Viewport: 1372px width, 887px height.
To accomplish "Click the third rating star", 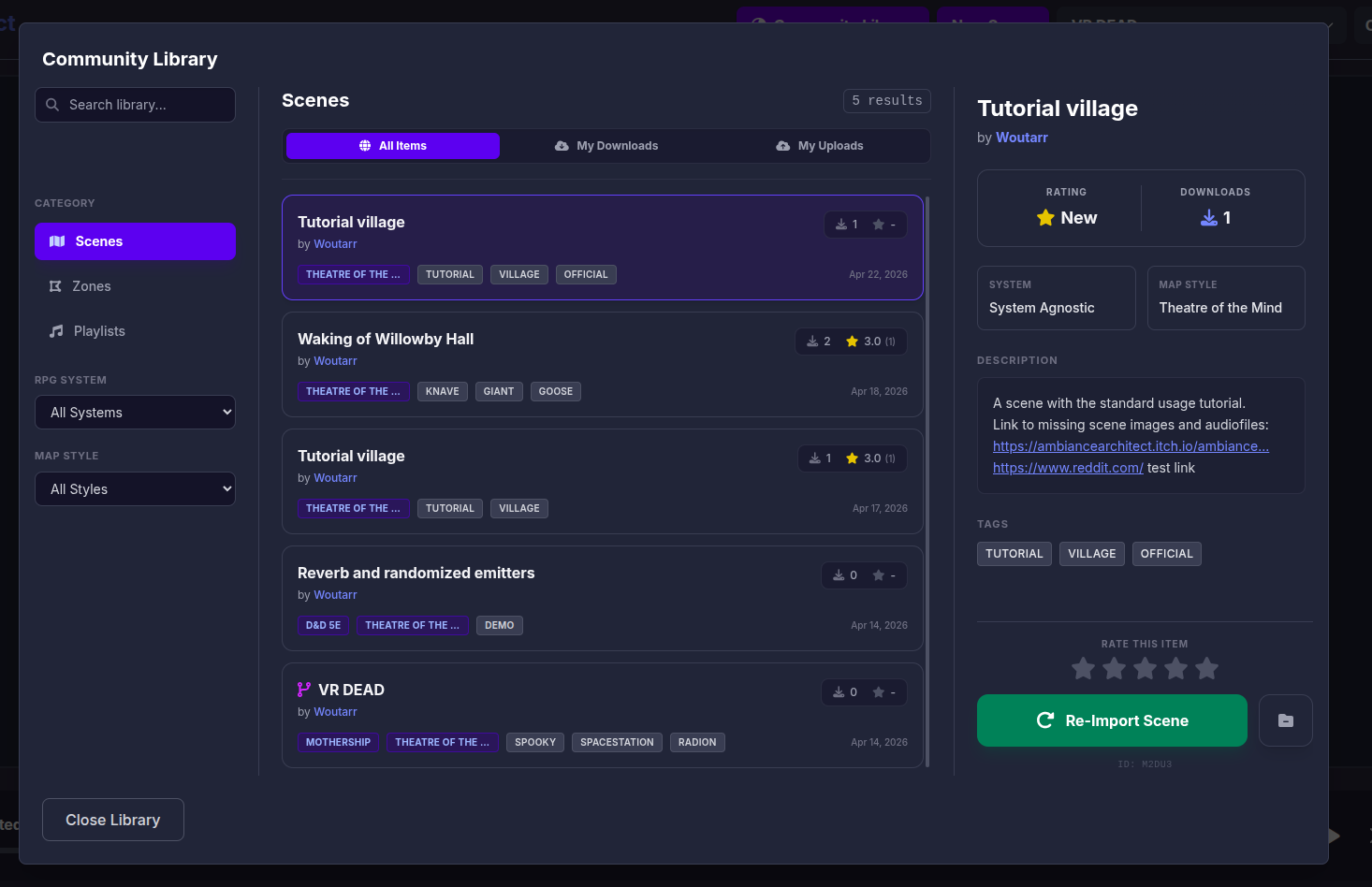I will (x=1145, y=669).
